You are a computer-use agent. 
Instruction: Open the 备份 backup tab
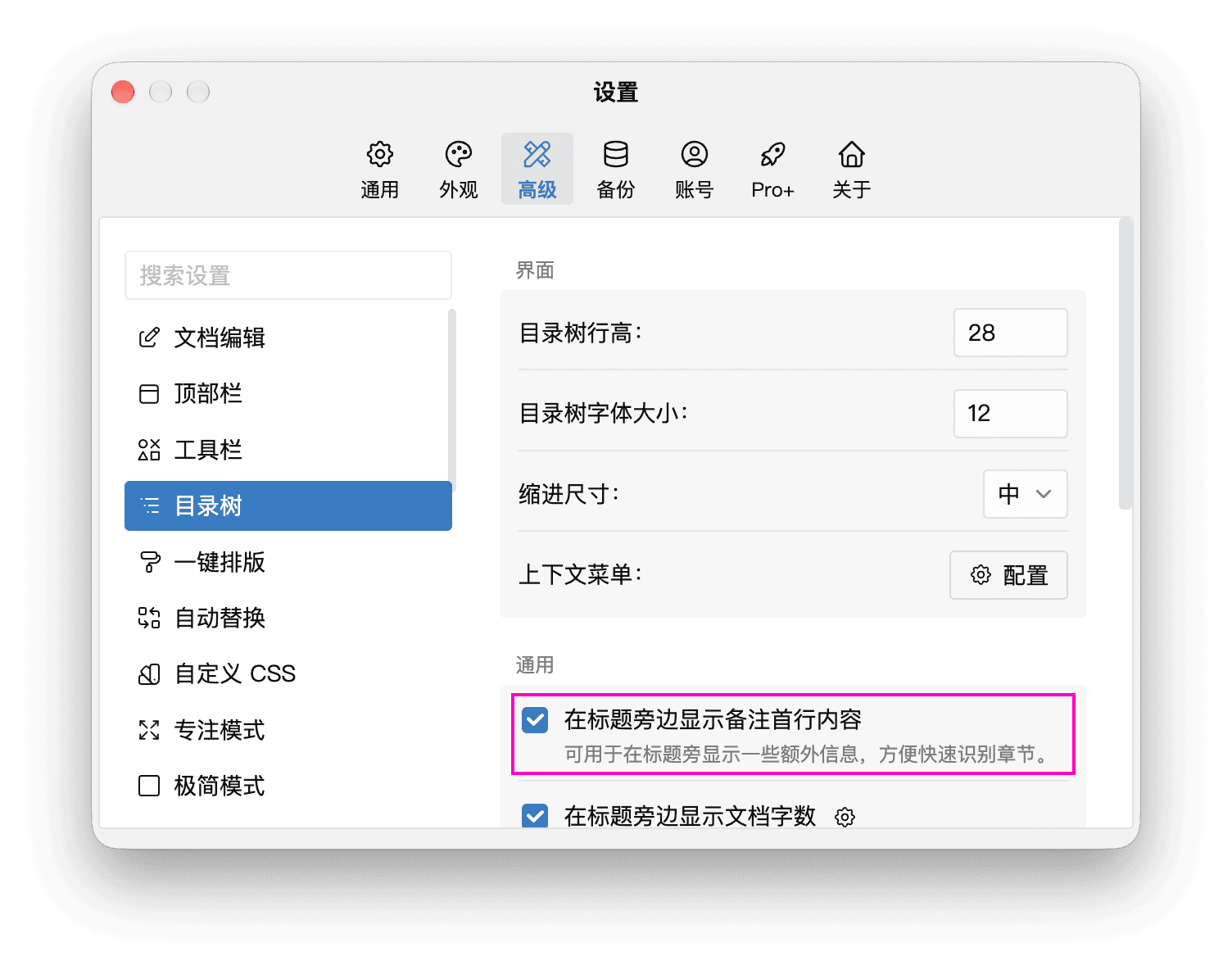click(615, 170)
